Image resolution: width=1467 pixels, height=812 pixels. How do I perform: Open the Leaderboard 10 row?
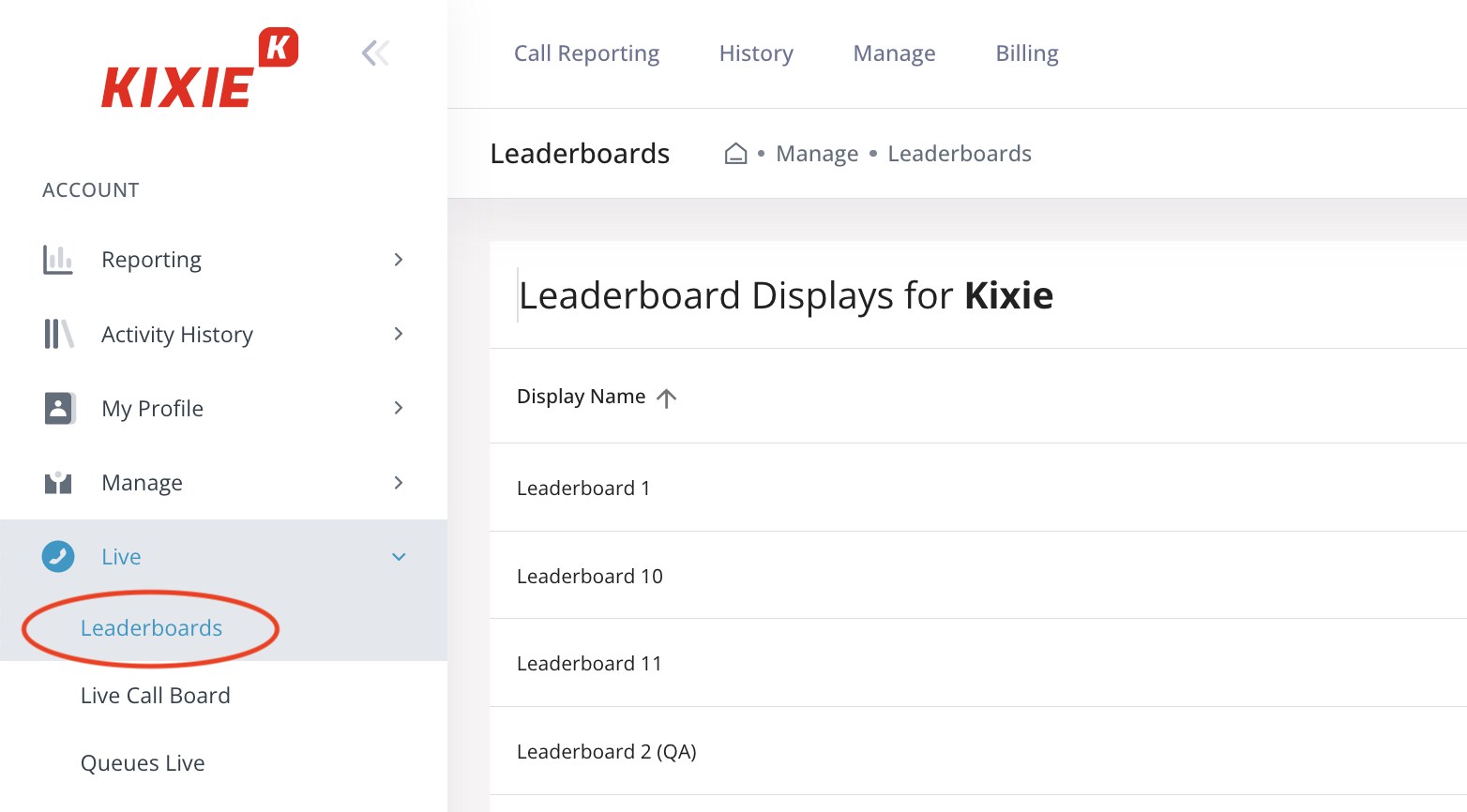(978, 576)
